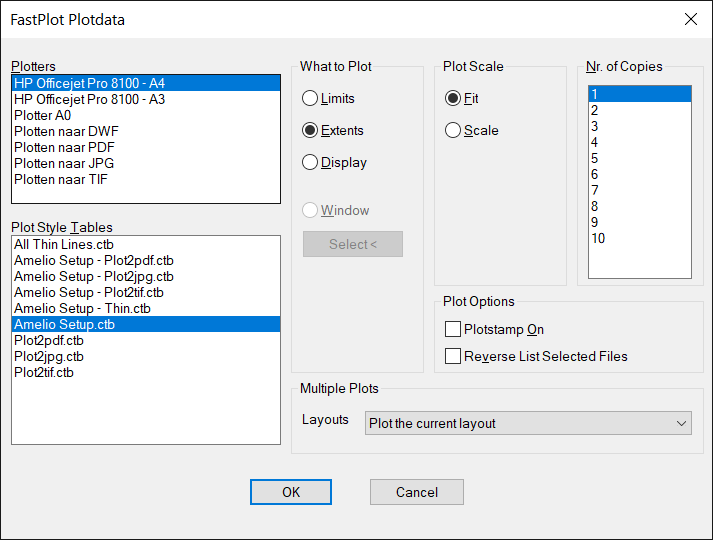Select HP Officejet Pro 8100 - A3 plotter

[x=146, y=99]
